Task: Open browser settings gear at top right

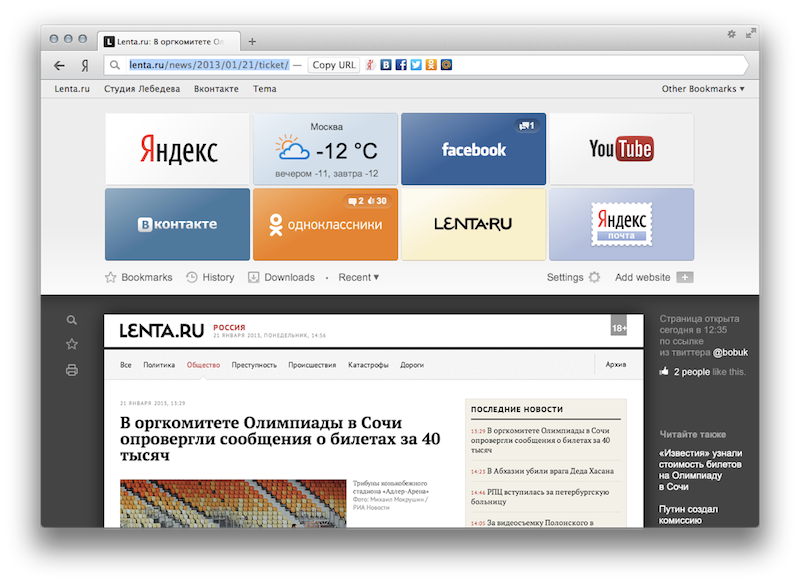Action: tap(732, 34)
